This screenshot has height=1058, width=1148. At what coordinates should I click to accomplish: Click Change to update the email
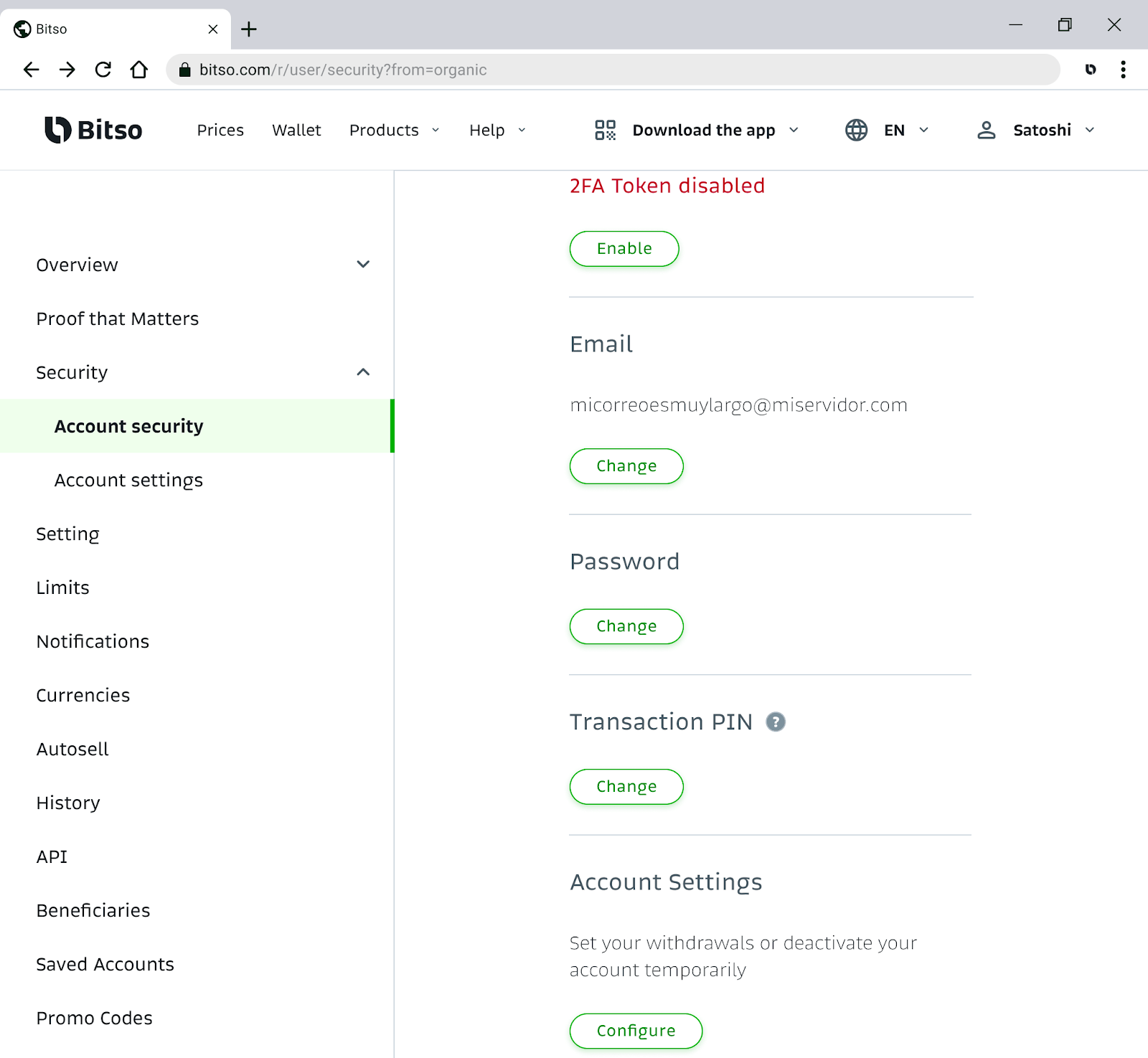(626, 466)
